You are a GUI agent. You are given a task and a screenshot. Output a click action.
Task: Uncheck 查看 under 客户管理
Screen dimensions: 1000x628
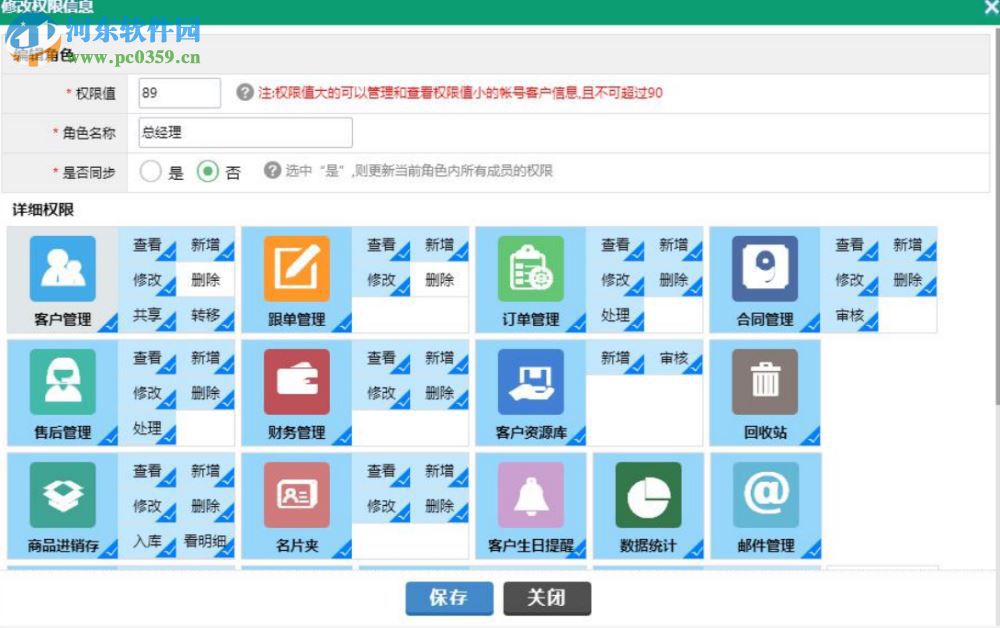(x=148, y=243)
